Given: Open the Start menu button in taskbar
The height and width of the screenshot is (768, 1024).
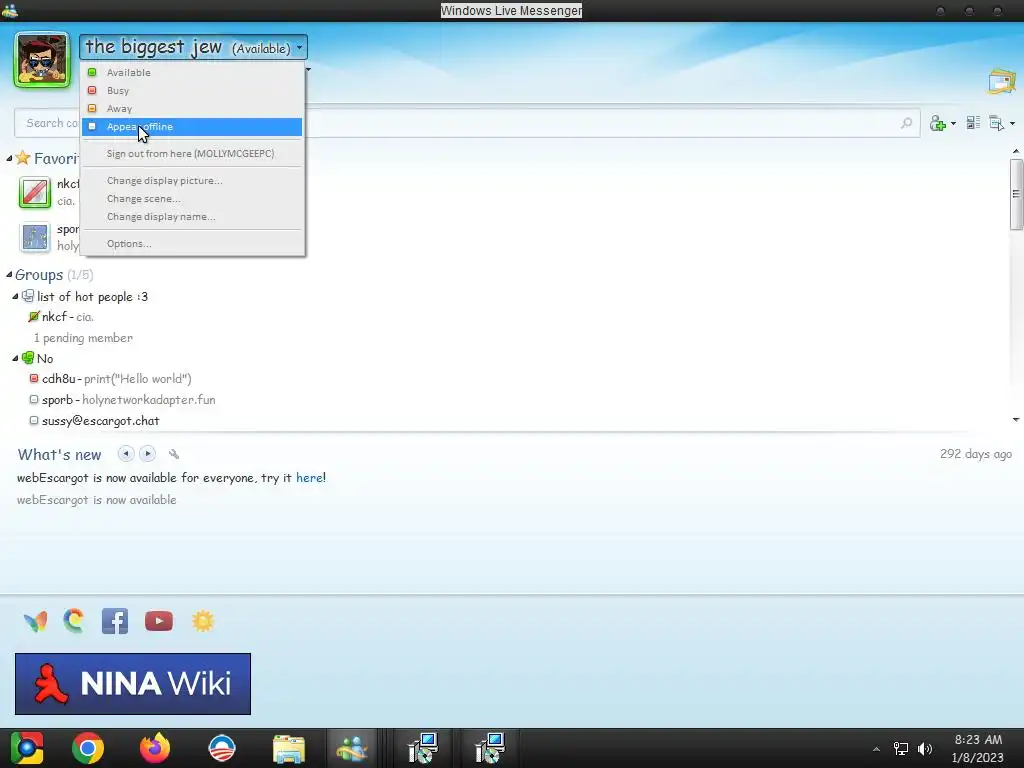Looking at the screenshot, I should tap(27, 748).
